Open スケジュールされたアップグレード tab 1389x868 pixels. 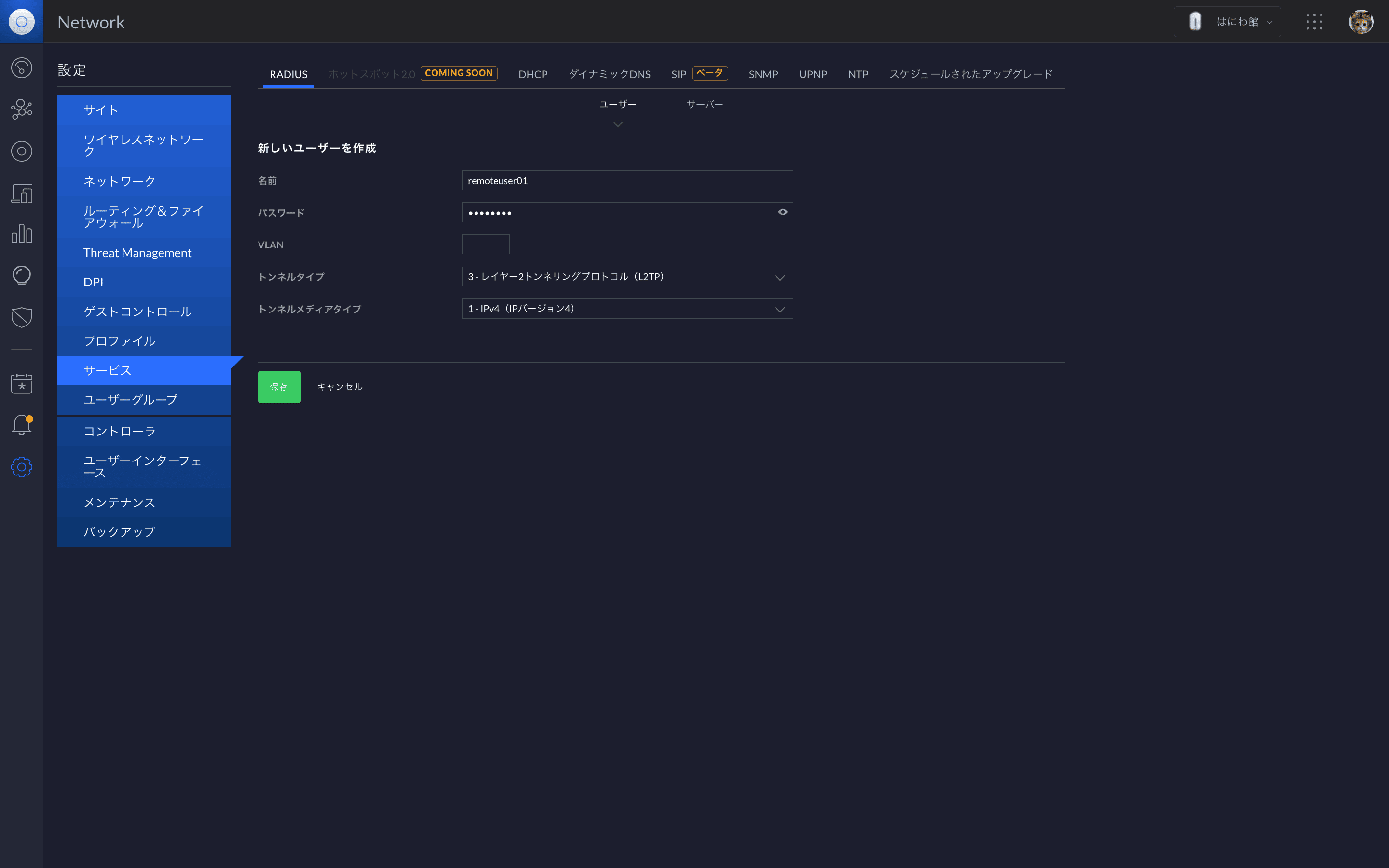(x=970, y=74)
